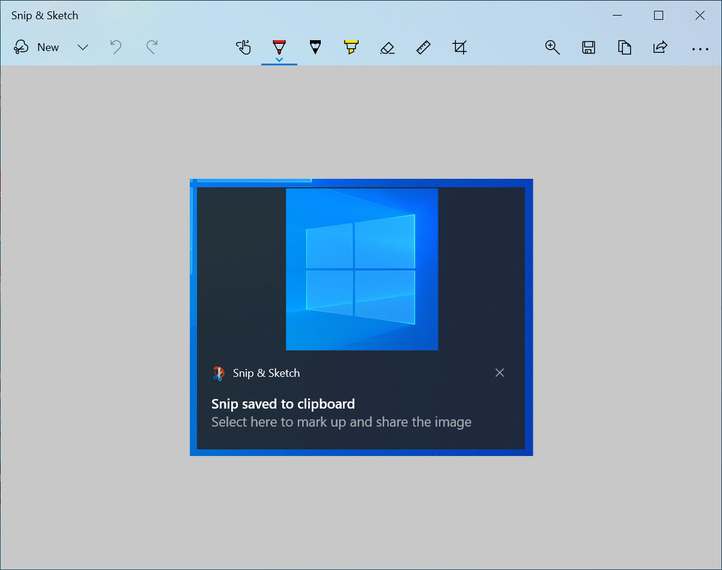The width and height of the screenshot is (722, 570).
Task: Expand the New snip delay dropdown chevron
Action: tap(83, 47)
